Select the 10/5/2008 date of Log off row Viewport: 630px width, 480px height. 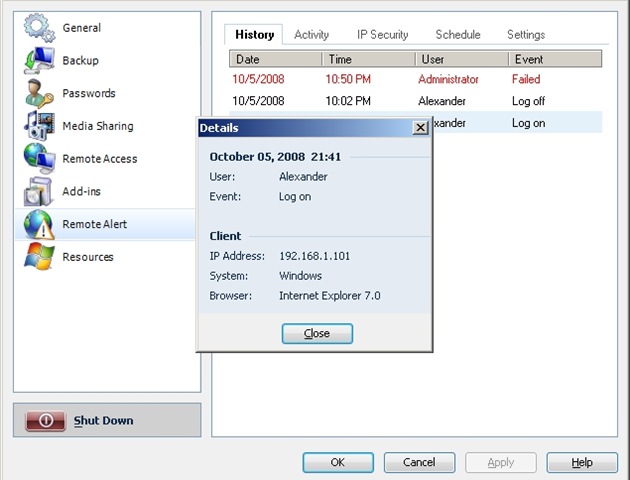pos(258,101)
